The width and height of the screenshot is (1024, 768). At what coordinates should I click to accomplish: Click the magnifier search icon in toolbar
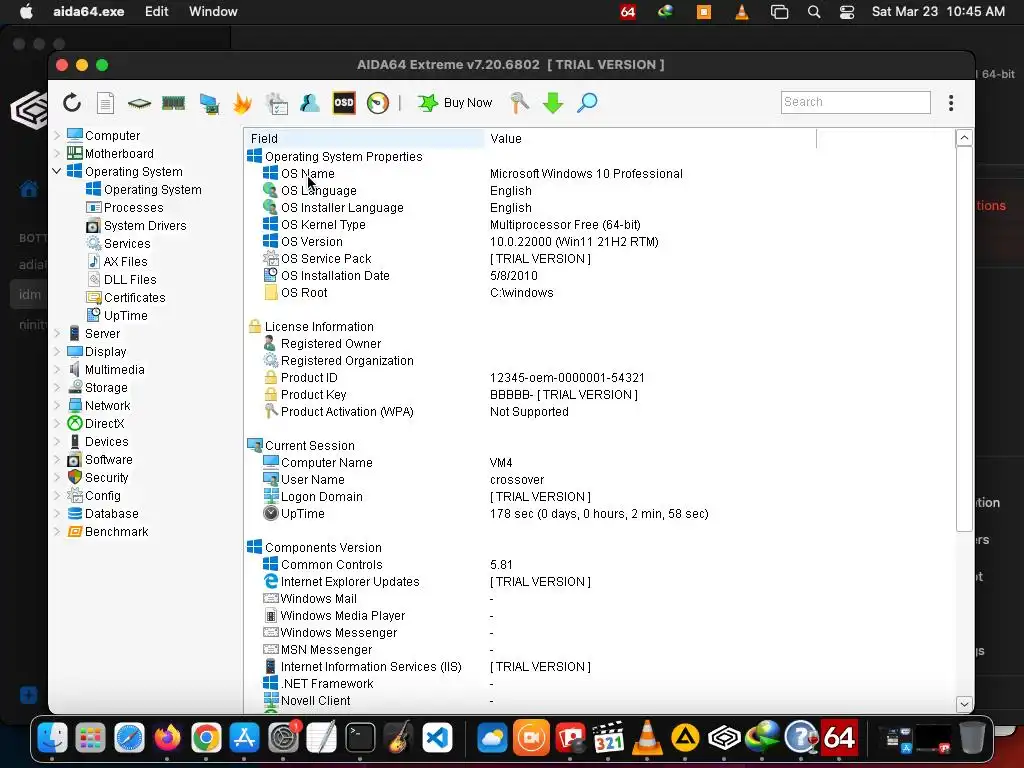click(x=587, y=103)
